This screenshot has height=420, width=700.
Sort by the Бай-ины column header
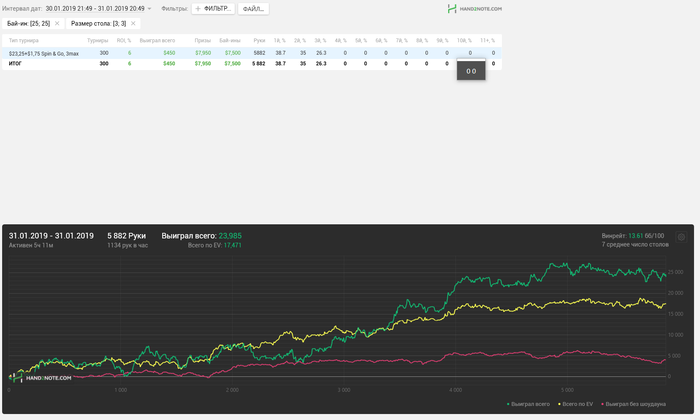coord(230,40)
